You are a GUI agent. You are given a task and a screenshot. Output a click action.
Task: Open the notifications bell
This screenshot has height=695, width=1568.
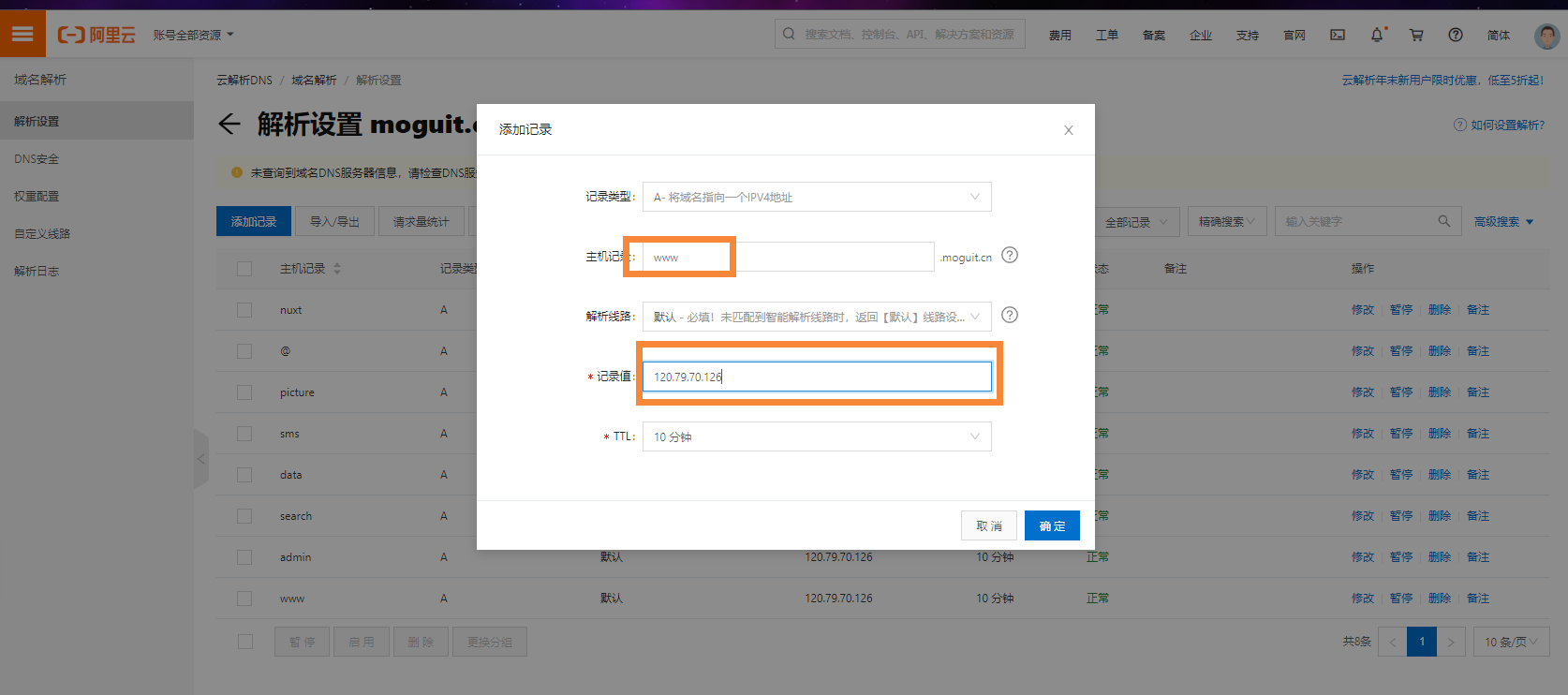(x=1377, y=35)
